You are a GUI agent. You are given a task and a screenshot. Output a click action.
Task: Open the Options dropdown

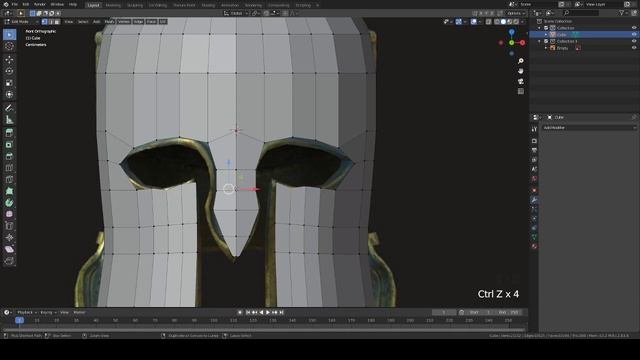[516, 13]
